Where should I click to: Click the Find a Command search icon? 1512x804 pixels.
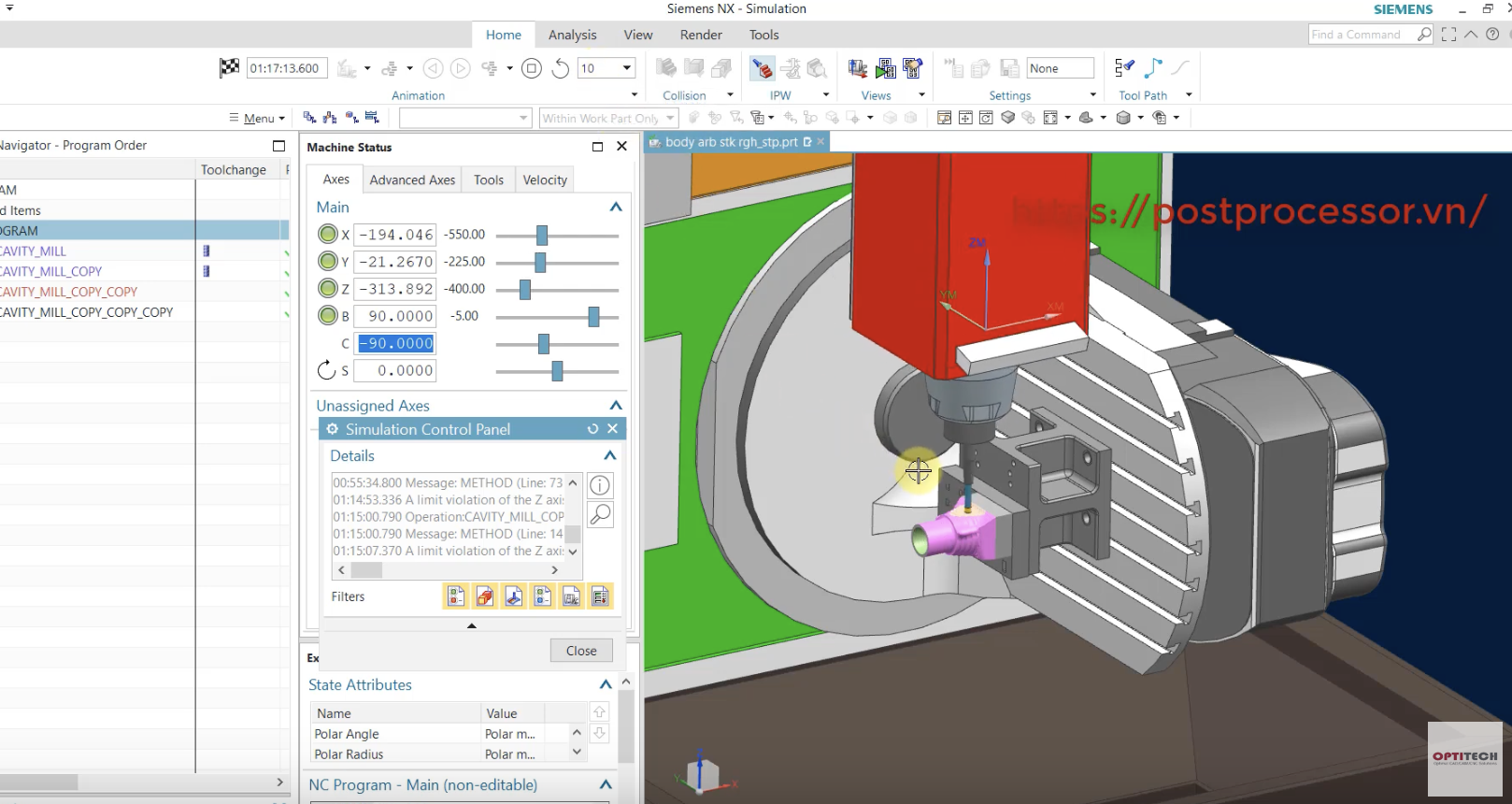coord(1423,35)
